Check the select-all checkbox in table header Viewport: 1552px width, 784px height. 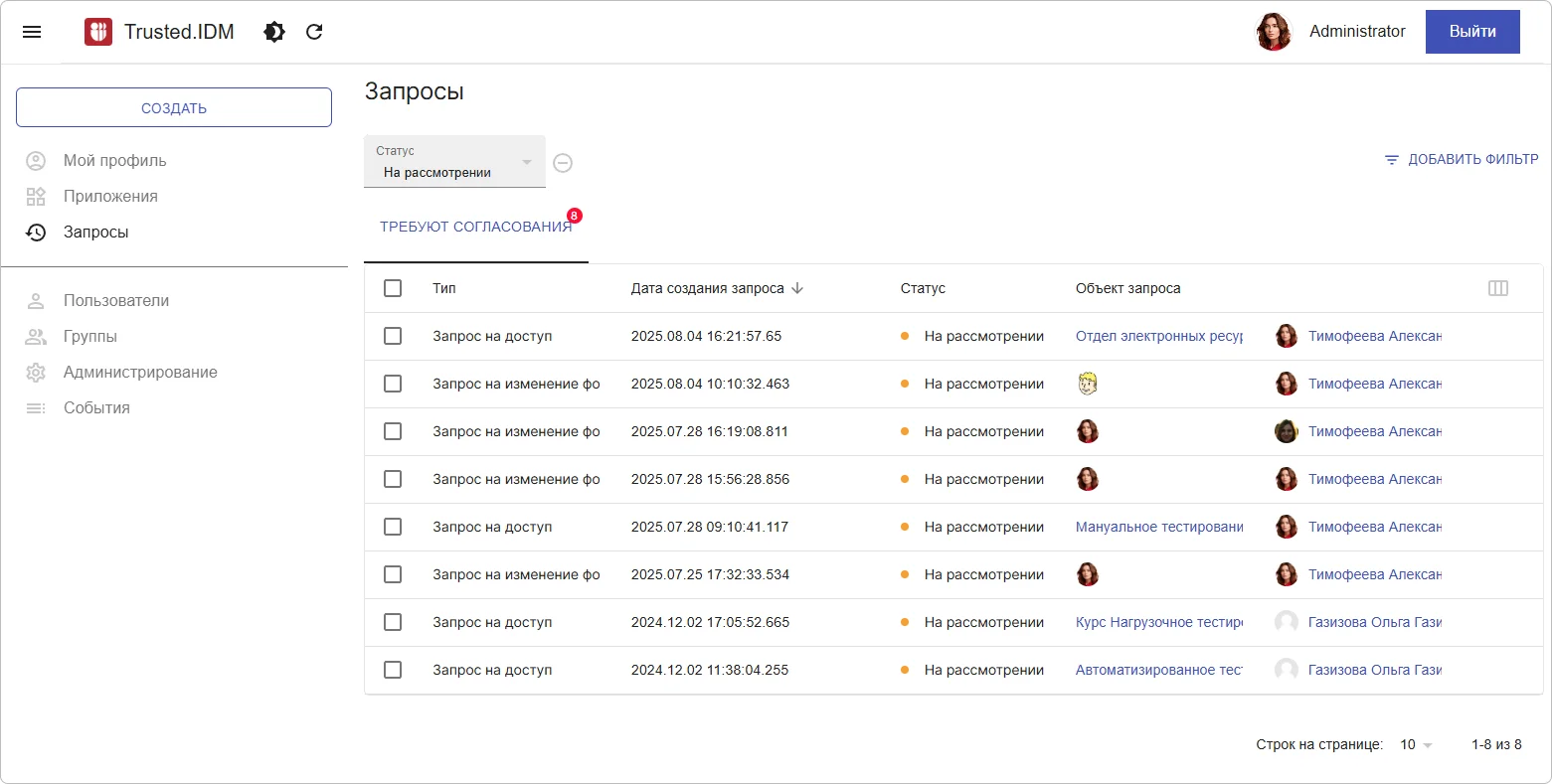(x=393, y=288)
